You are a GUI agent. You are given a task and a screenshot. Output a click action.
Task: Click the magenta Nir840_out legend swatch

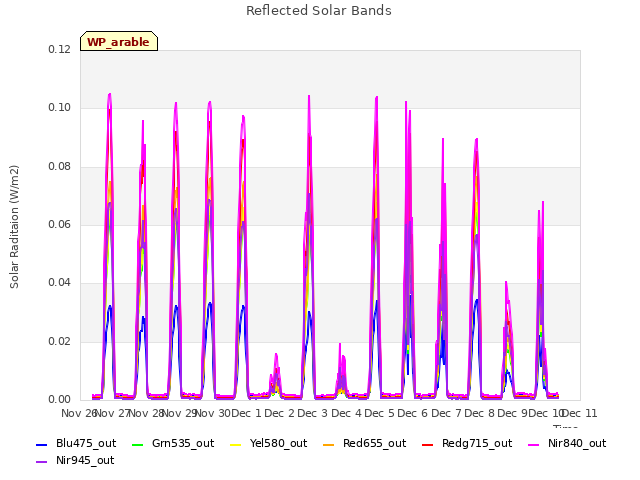534,444
